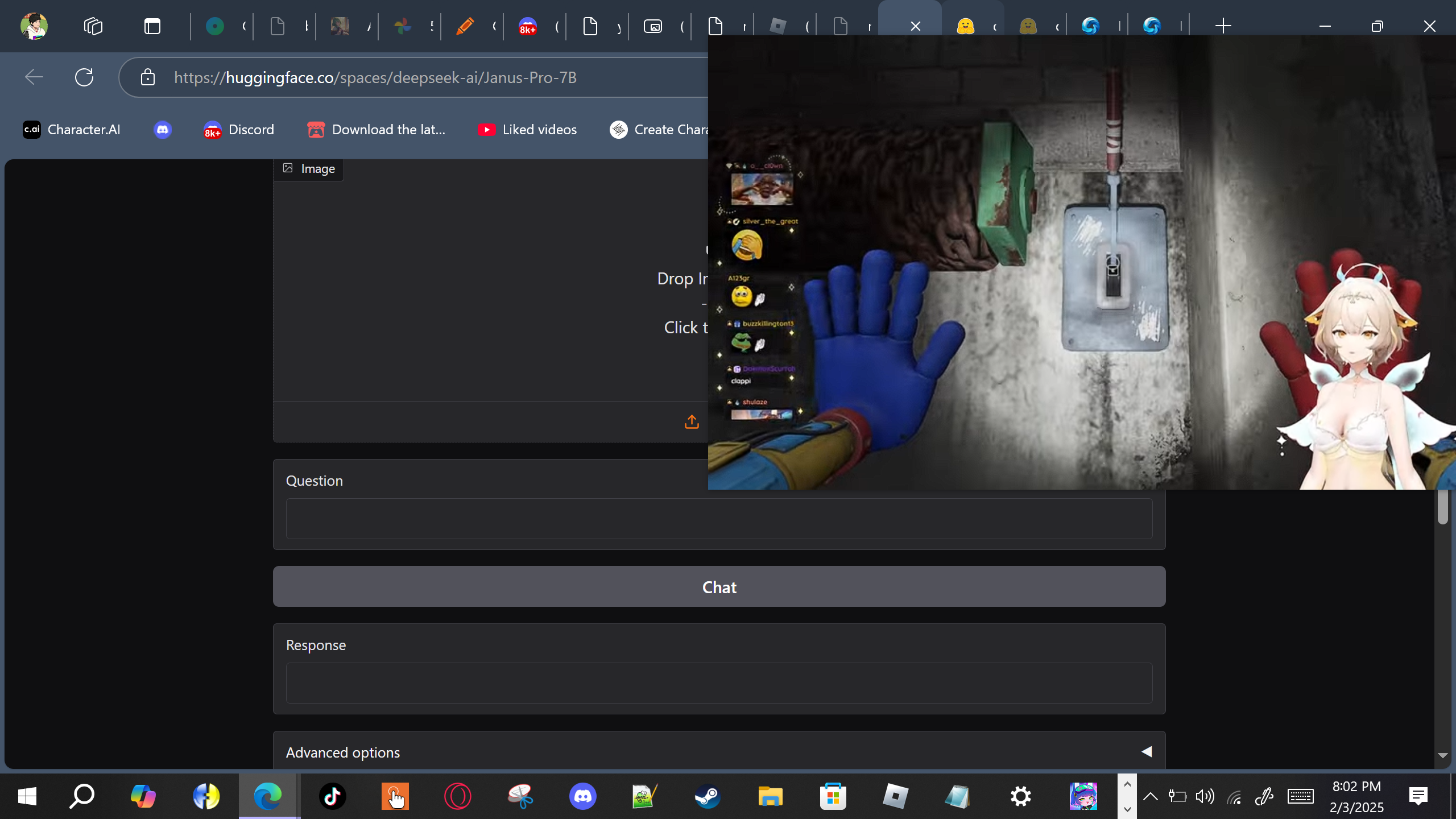Show hidden system tray icons

pos(1150,796)
